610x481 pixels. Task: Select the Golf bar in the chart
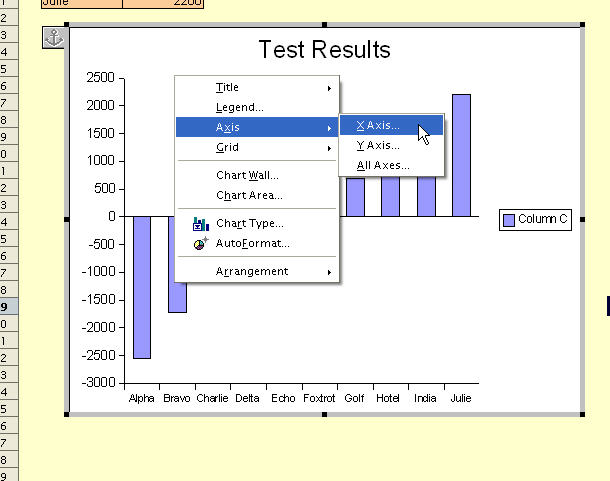tap(355, 197)
